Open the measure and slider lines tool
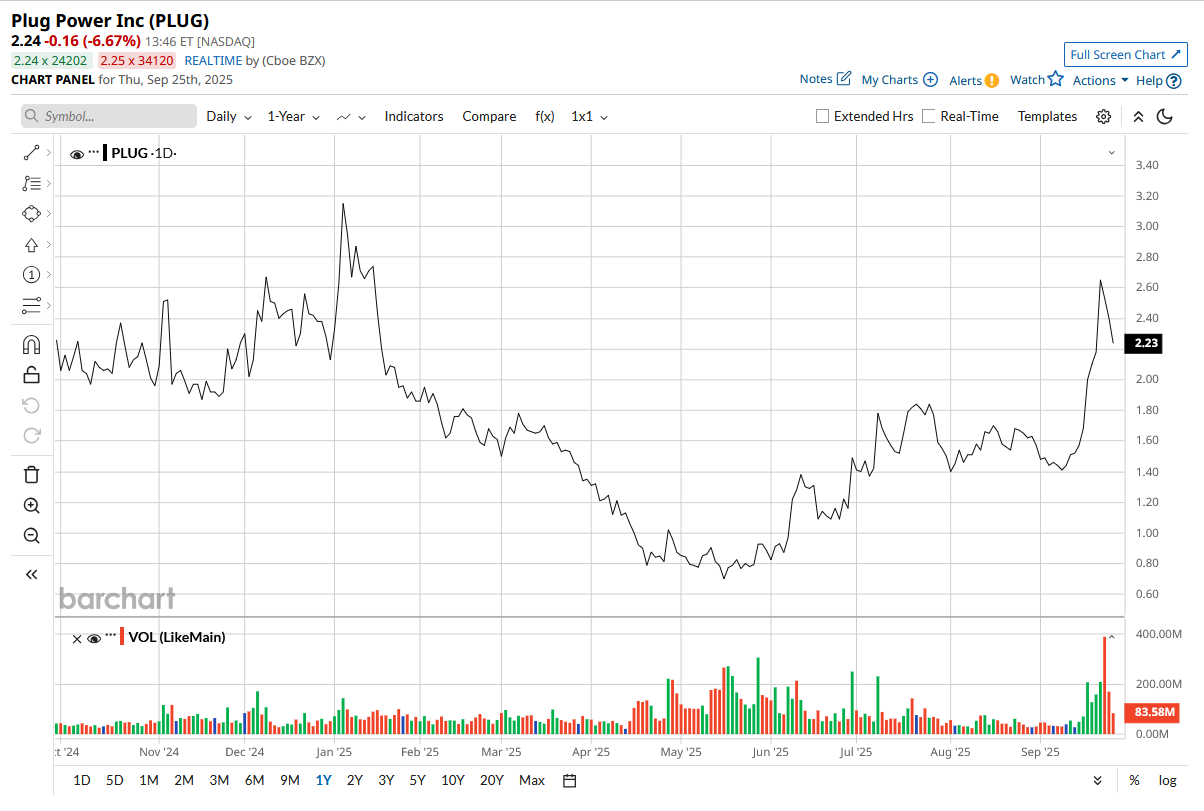Screen dimensions: 1204x811 tap(31, 305)
